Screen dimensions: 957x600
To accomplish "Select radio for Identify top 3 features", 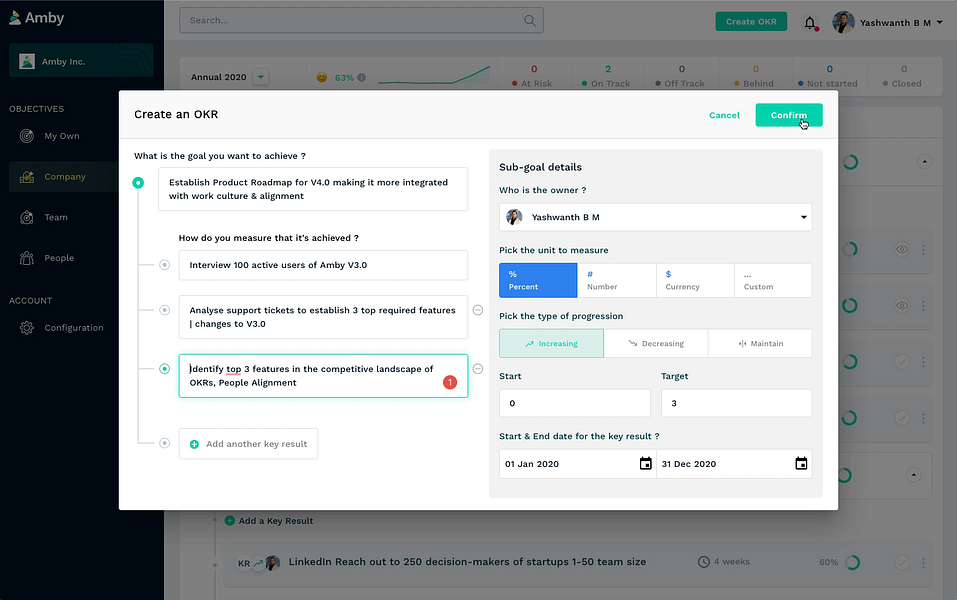I will [x=164, y=369].
